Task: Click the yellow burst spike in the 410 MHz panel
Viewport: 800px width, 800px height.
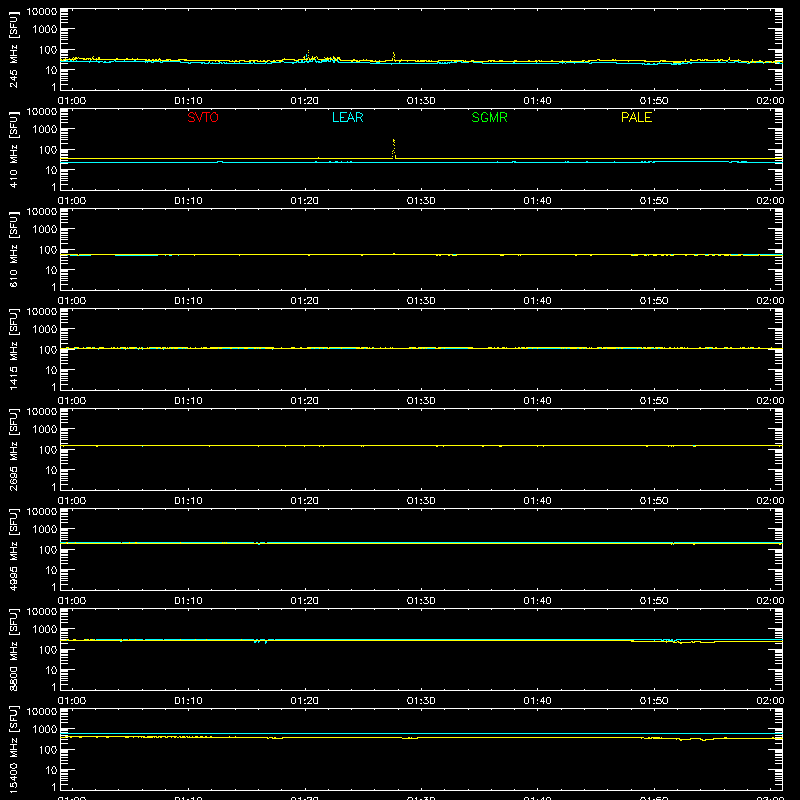Action: [393, 148]
